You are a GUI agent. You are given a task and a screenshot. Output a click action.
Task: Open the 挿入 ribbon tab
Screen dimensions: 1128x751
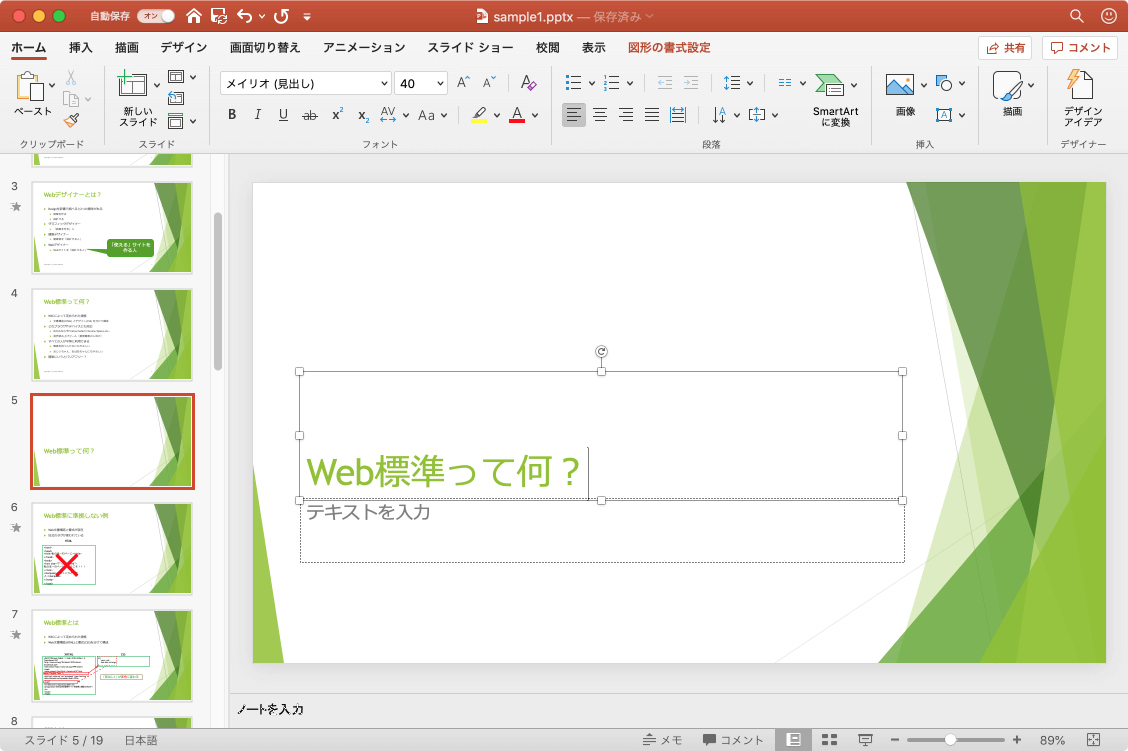pos(81,47)
